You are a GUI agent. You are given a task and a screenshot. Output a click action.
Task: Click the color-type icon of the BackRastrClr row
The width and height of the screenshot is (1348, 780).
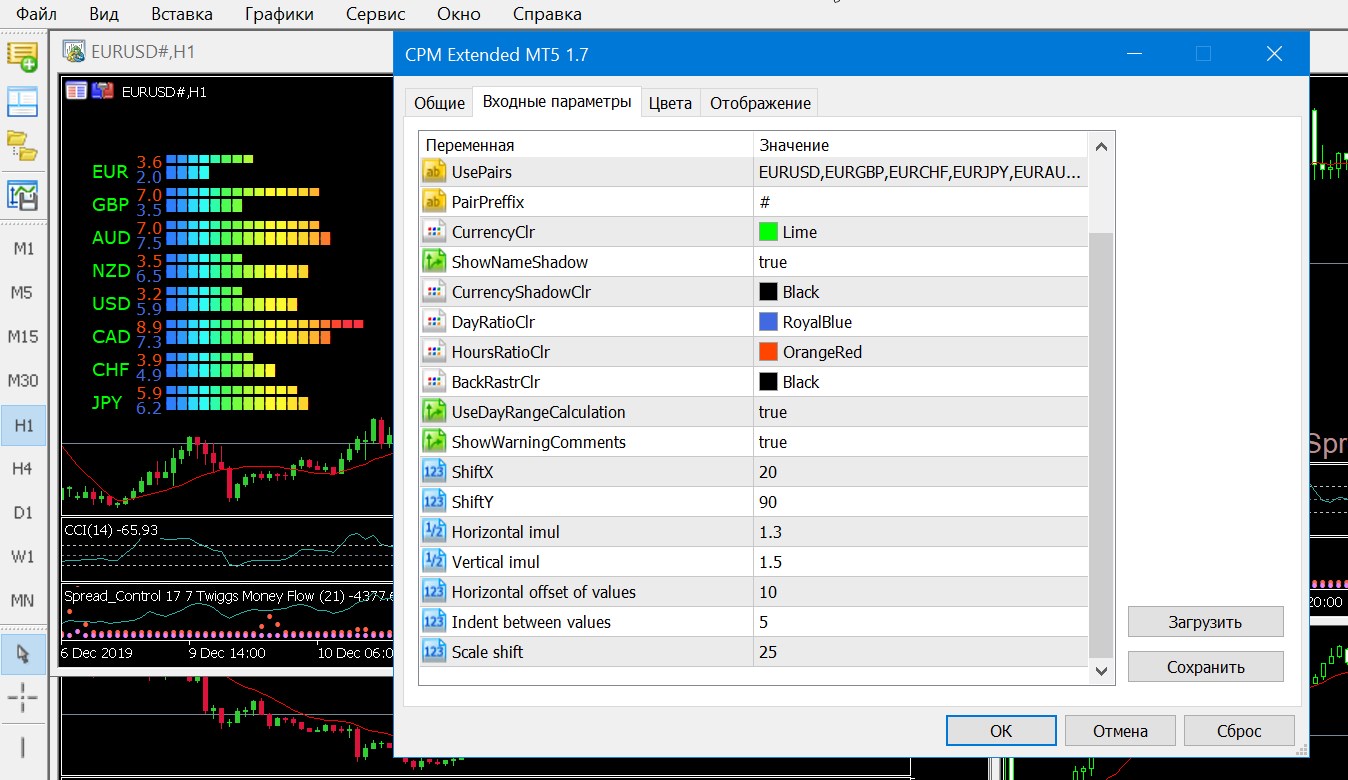click(x=434, y=382)
